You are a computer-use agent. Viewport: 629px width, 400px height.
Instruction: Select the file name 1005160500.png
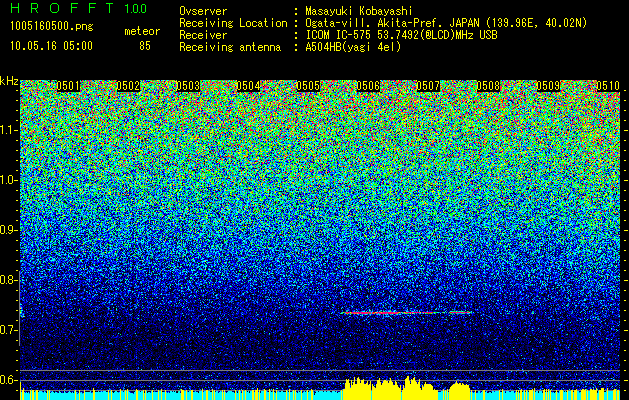pyautogui.click(x=52, y=27)
